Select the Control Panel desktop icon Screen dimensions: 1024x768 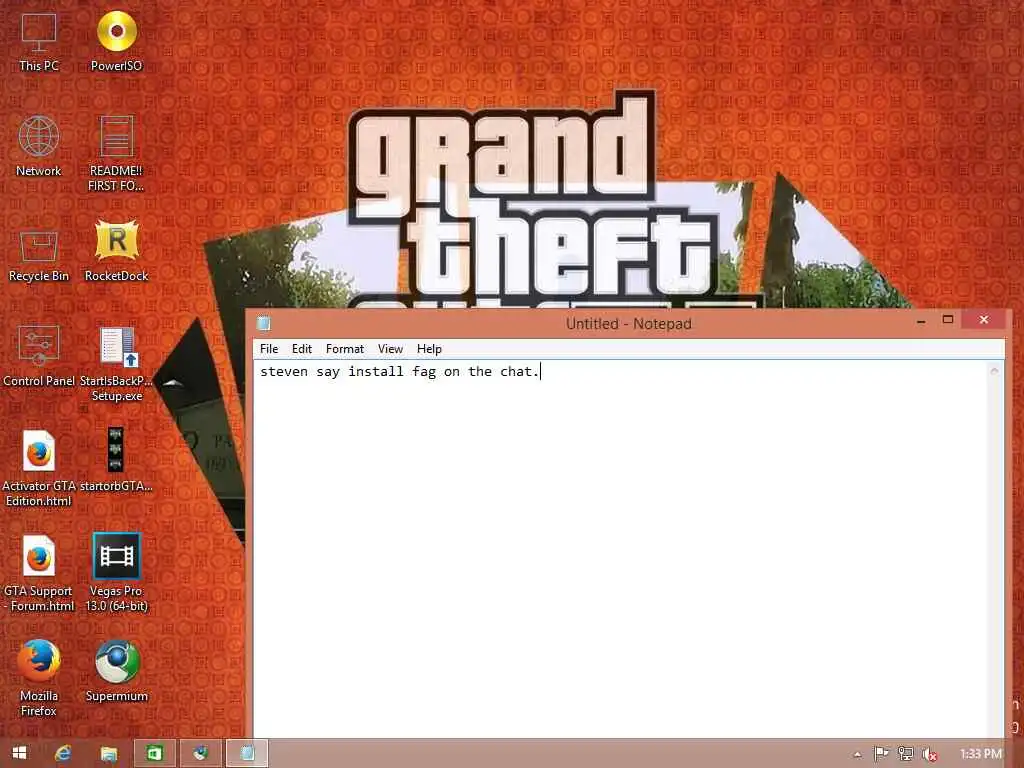(x=39, y=356)
